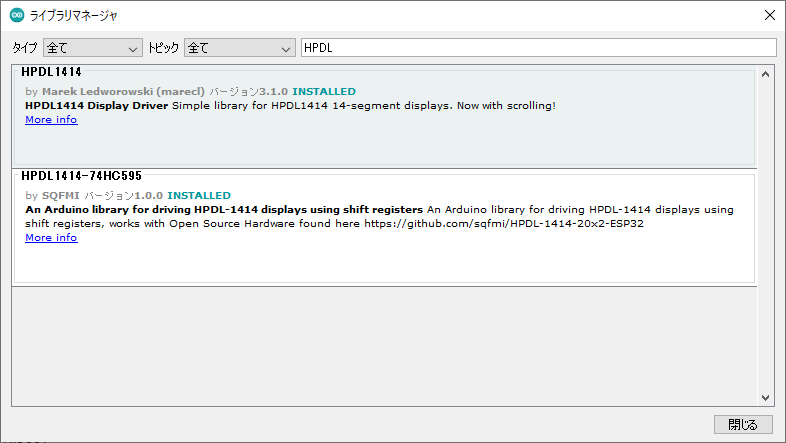Image resolution: width=786 pixels, height=443 pixels.
Task: Click INSTALLED label next to version 1.0.0
Action: click(199, 196)
